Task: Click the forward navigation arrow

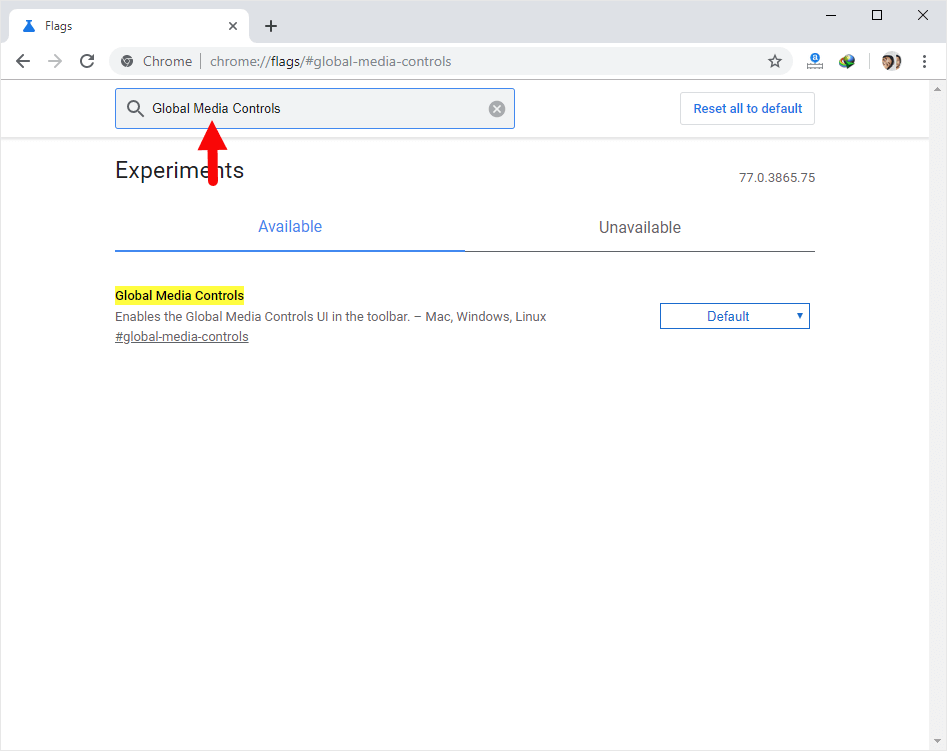Action: tap(55, 61)
